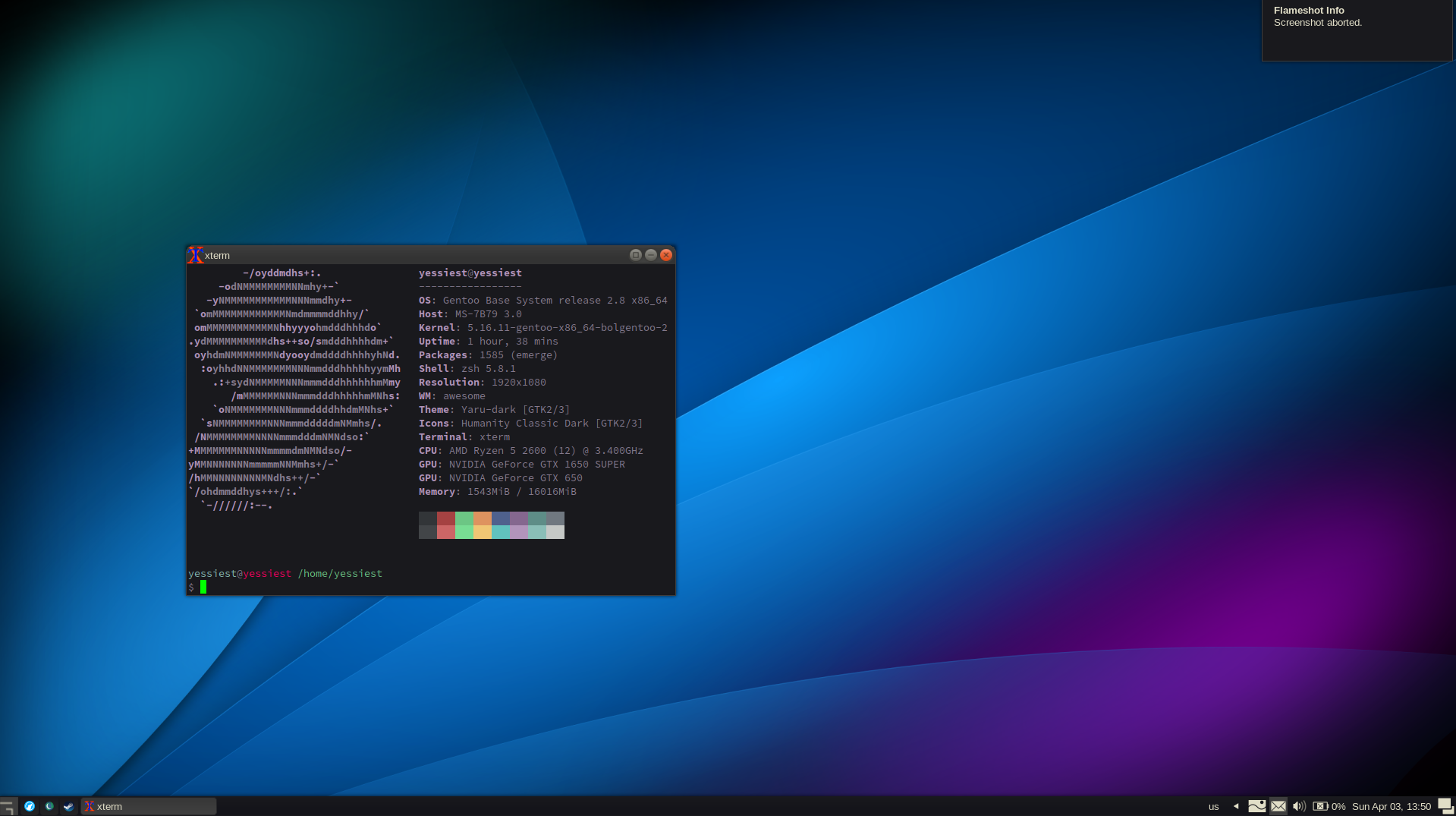This screenshot has height=816, width=1456.
Task: Click the layout switcher icon at the taskbar end
Action: [x=1446, y=806]
